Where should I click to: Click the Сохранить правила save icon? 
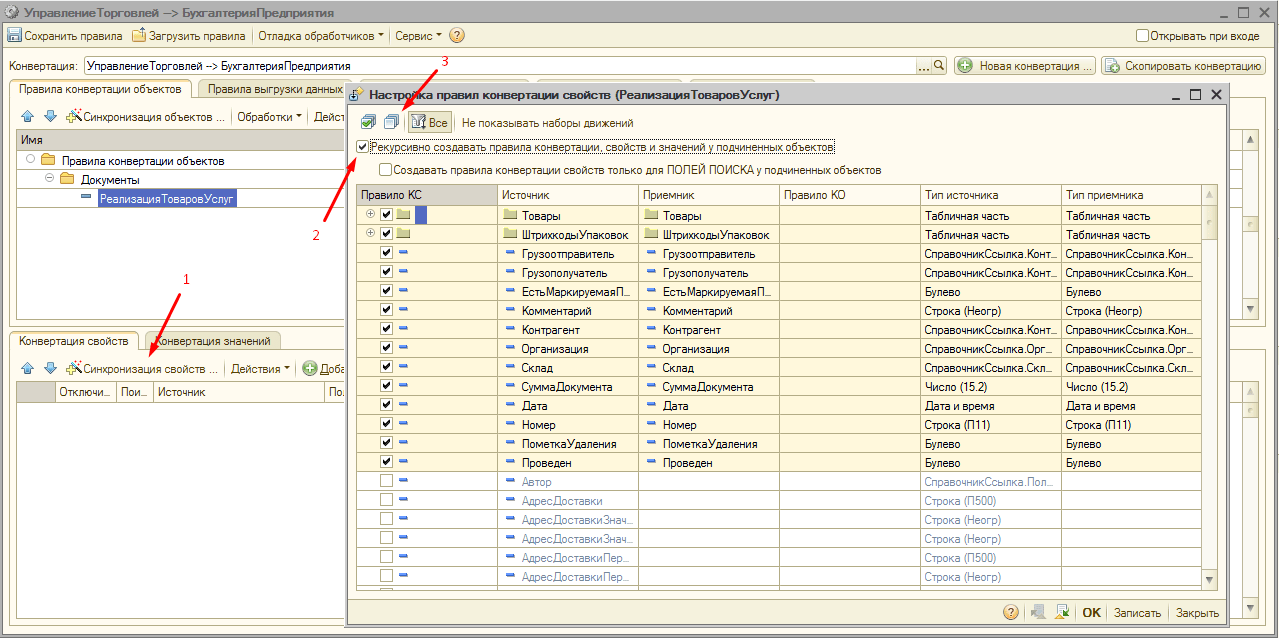click(x=14, y=35)
